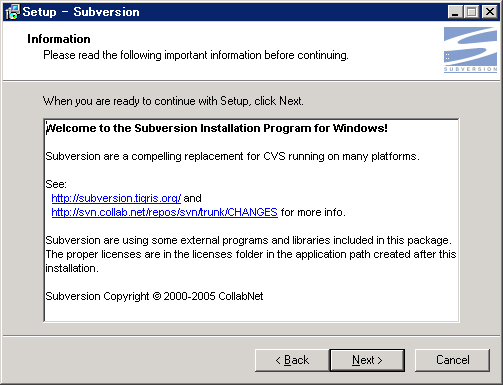Click the Subversion Copyright 2000-2005 CollabNet line
This screenshot has height=385, width=503.
tap(154, 296)
